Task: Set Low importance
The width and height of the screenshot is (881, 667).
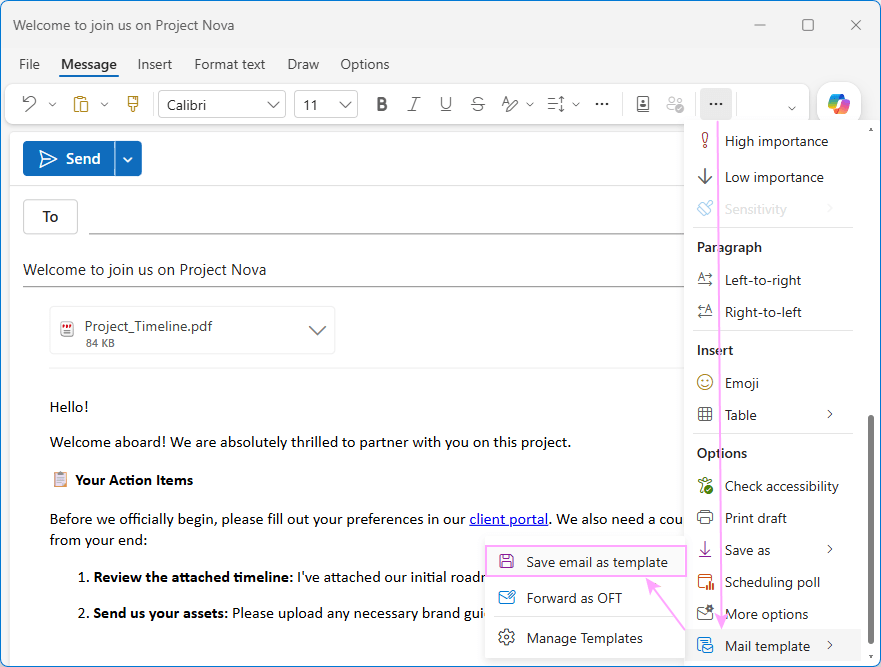Action: pos(773,177)
